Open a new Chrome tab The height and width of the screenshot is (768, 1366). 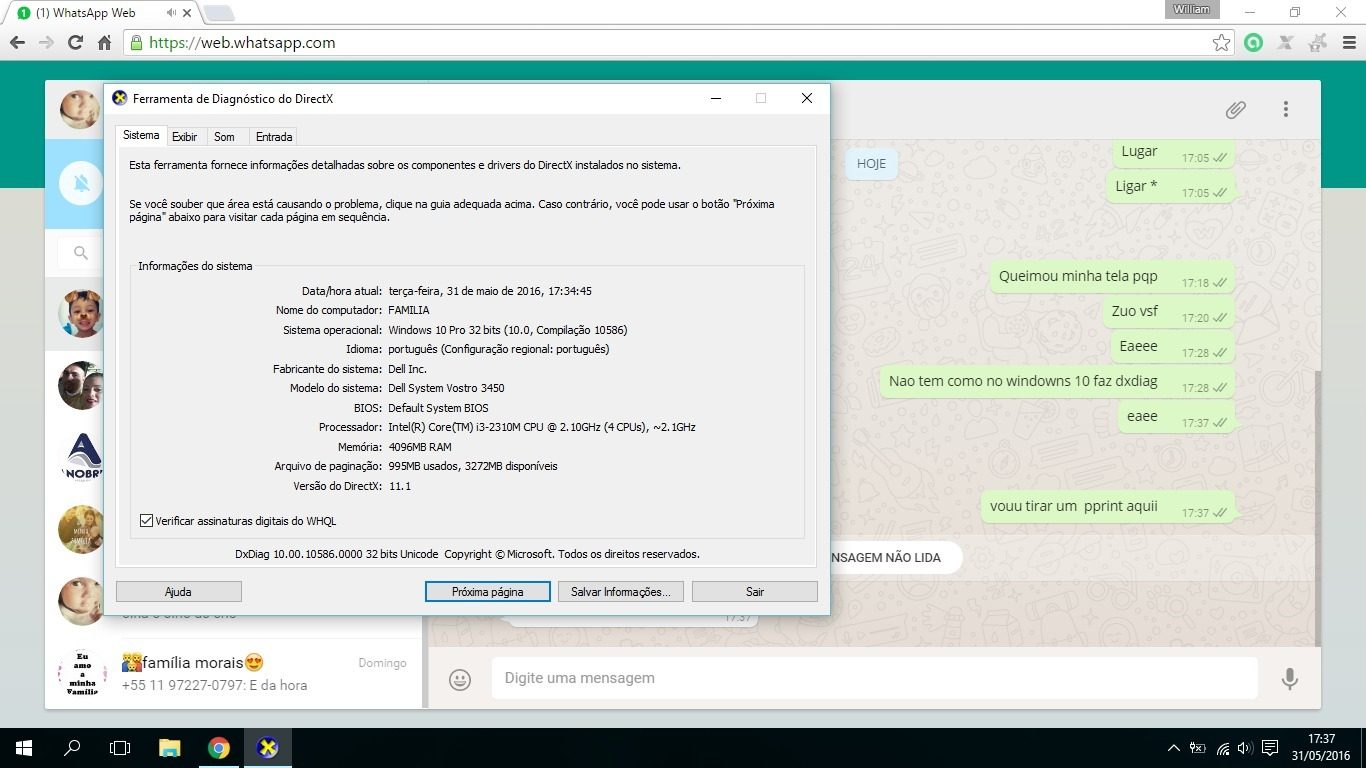tap(219, 13)
